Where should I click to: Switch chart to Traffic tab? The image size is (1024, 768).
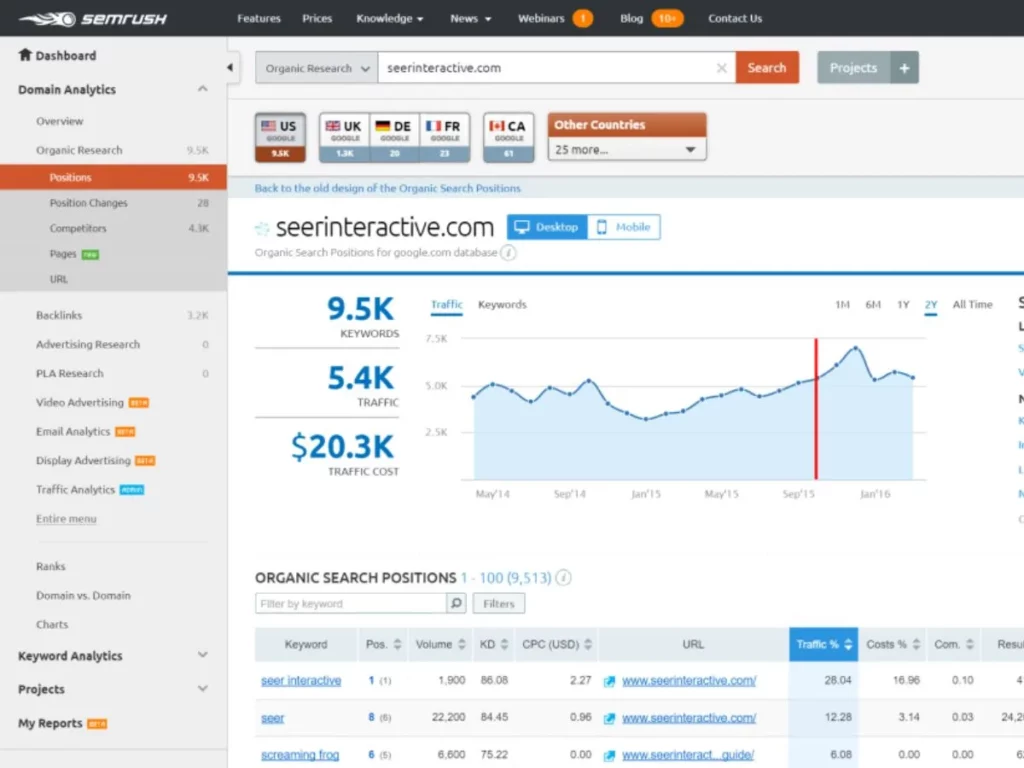tap(447, 304)
